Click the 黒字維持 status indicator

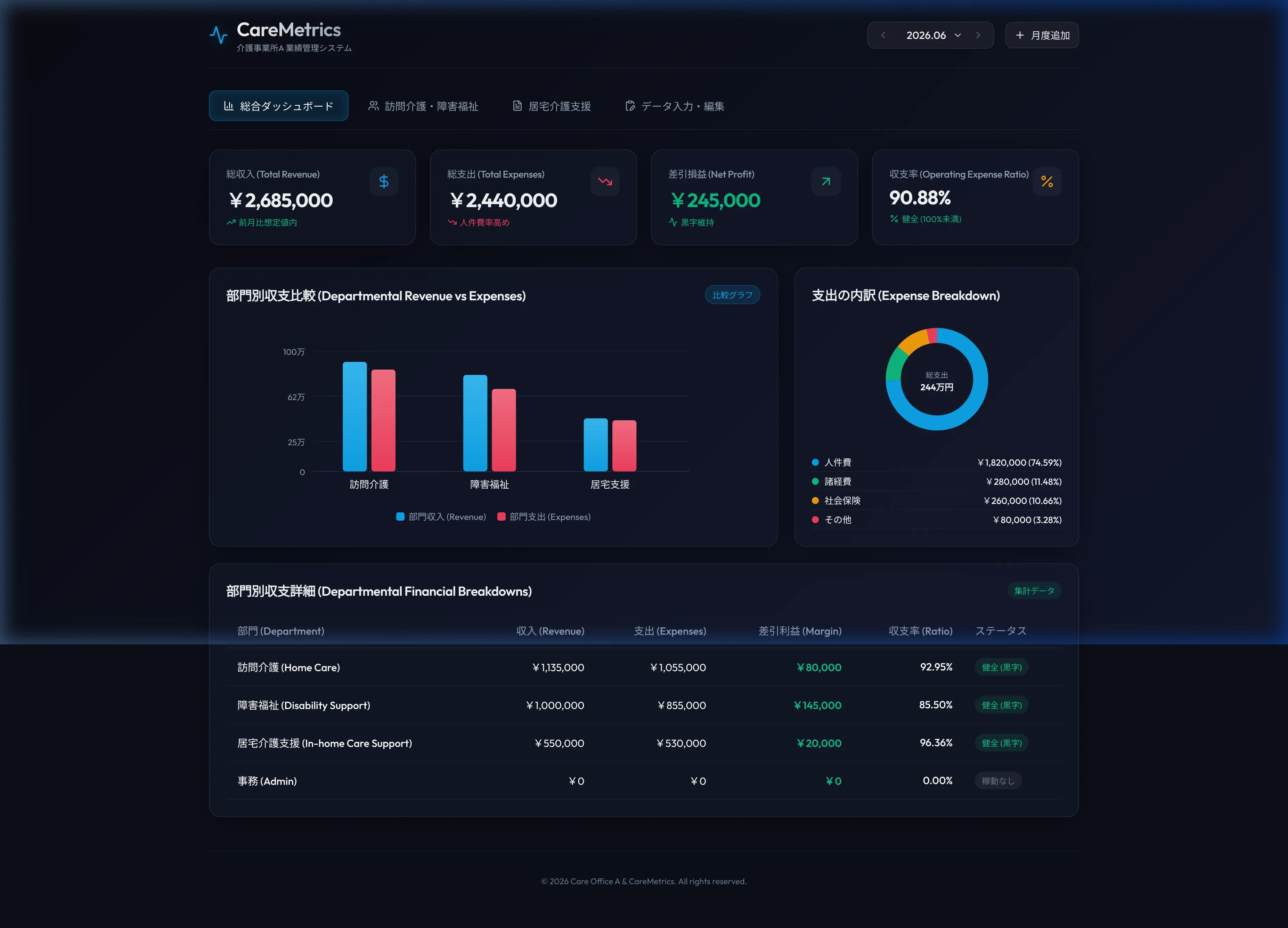coord(691,222)
